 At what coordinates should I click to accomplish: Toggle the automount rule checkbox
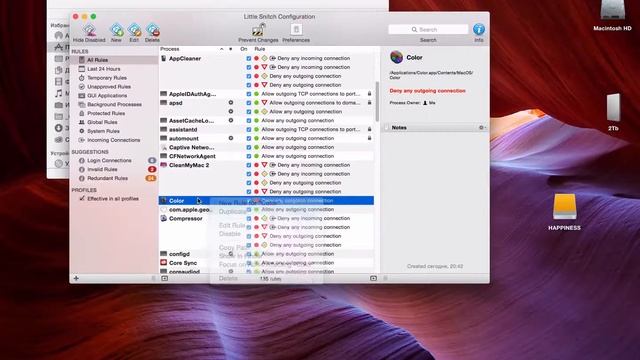[x=249, y=138]
